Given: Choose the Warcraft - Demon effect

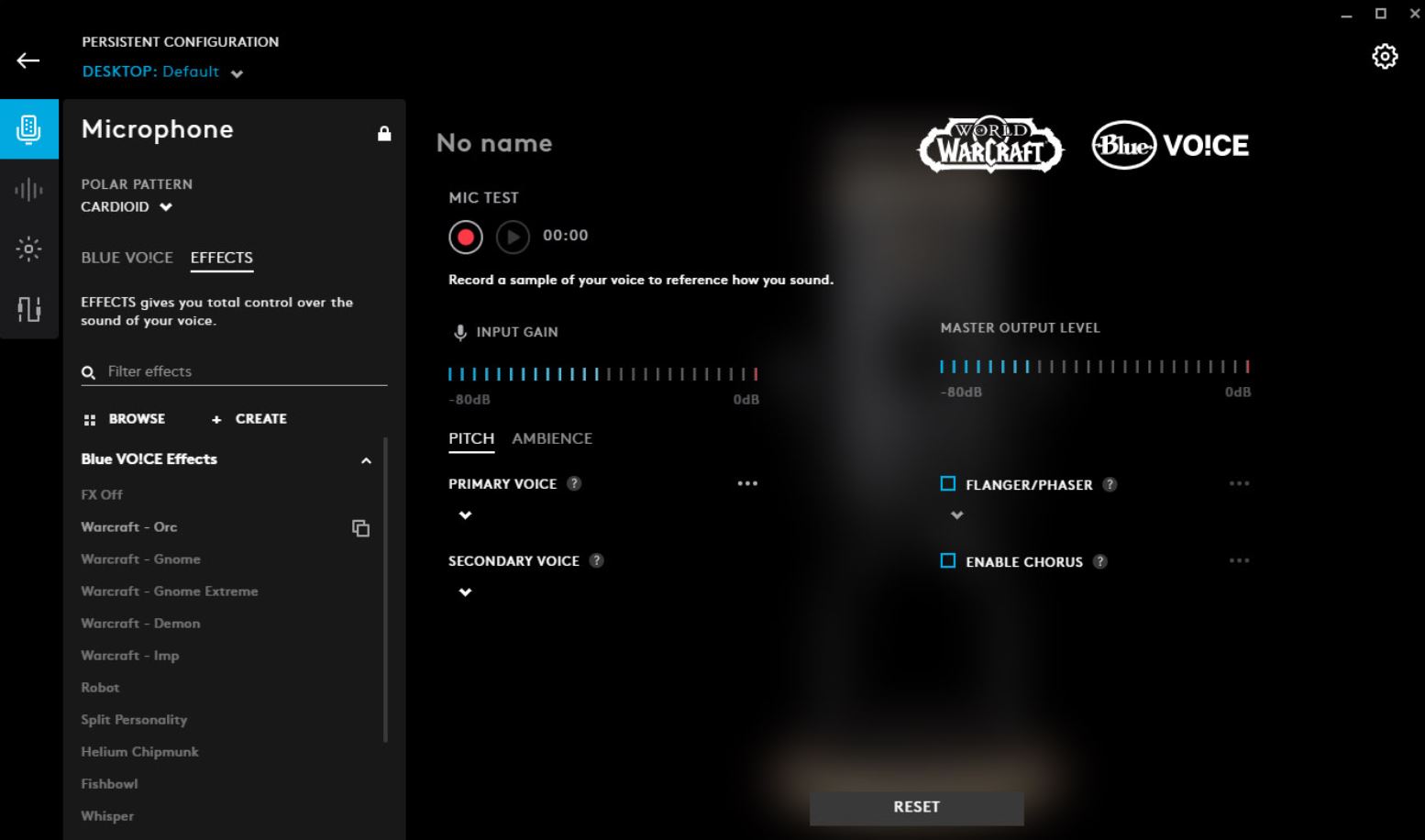Looking at the screenshot, I should [140, 624].
